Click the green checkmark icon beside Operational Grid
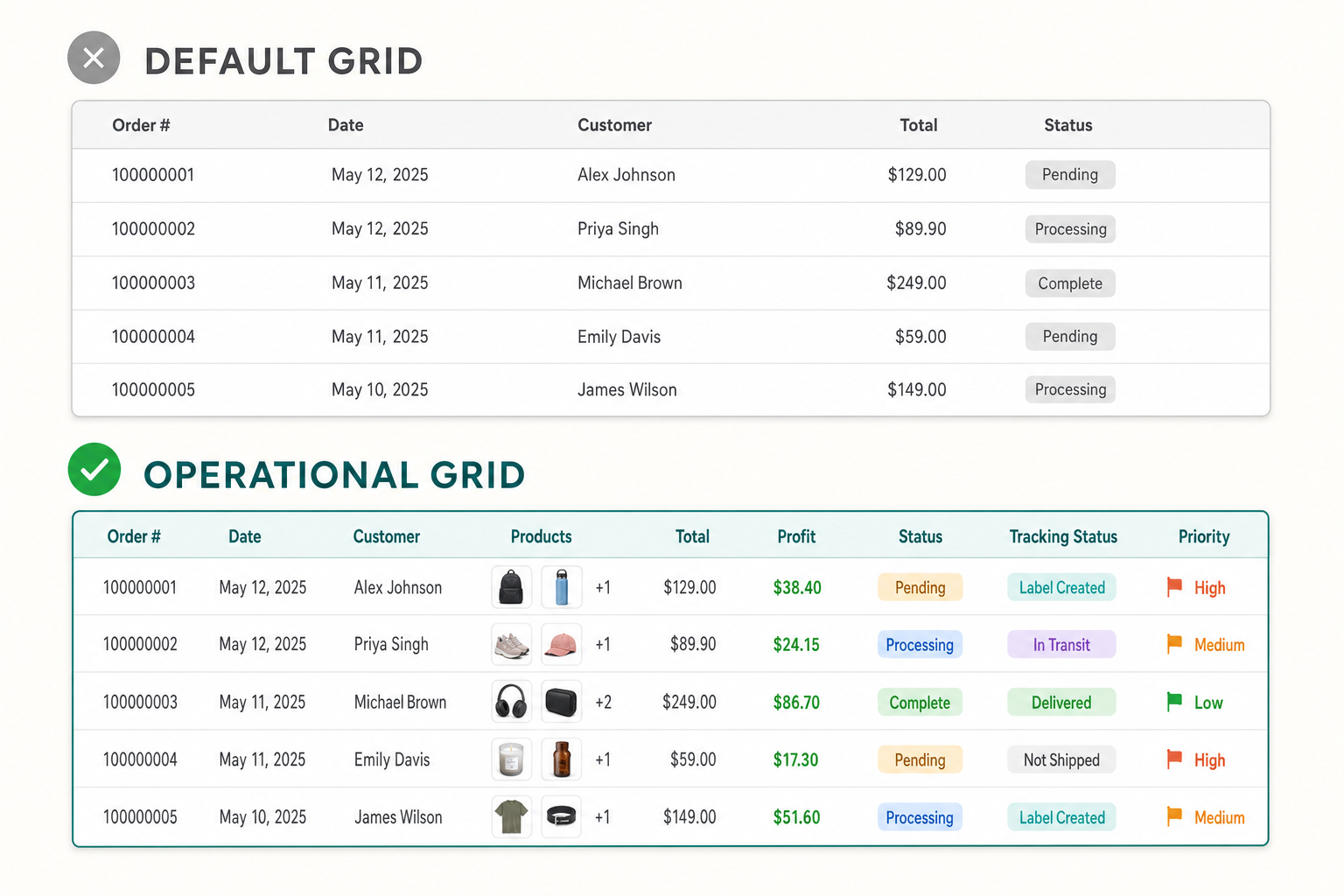Image resolution: width=1344 pixels, height=896 pixels. click(x=94, y=470)
